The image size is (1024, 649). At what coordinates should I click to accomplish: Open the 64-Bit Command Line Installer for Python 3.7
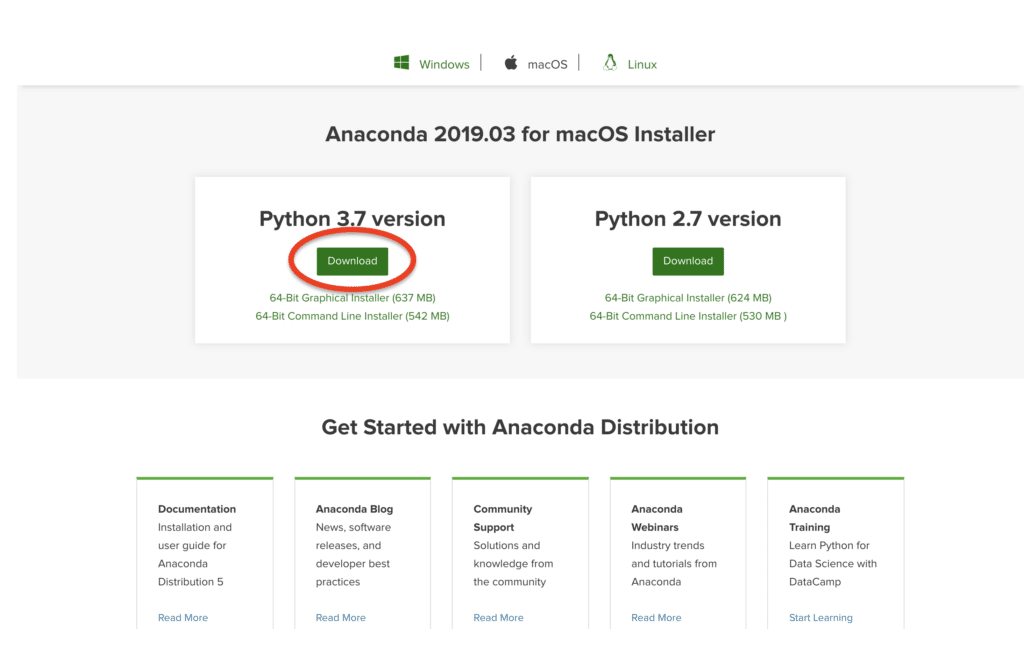pos(351,315)
